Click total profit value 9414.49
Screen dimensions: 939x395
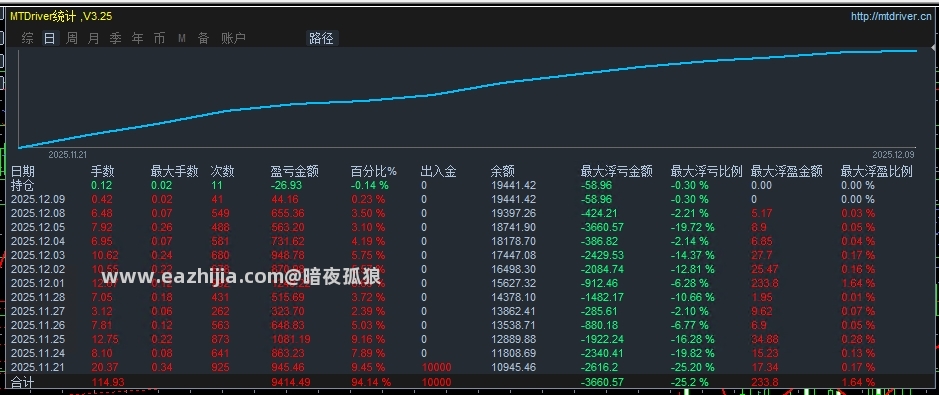click(x=291, y=382)
